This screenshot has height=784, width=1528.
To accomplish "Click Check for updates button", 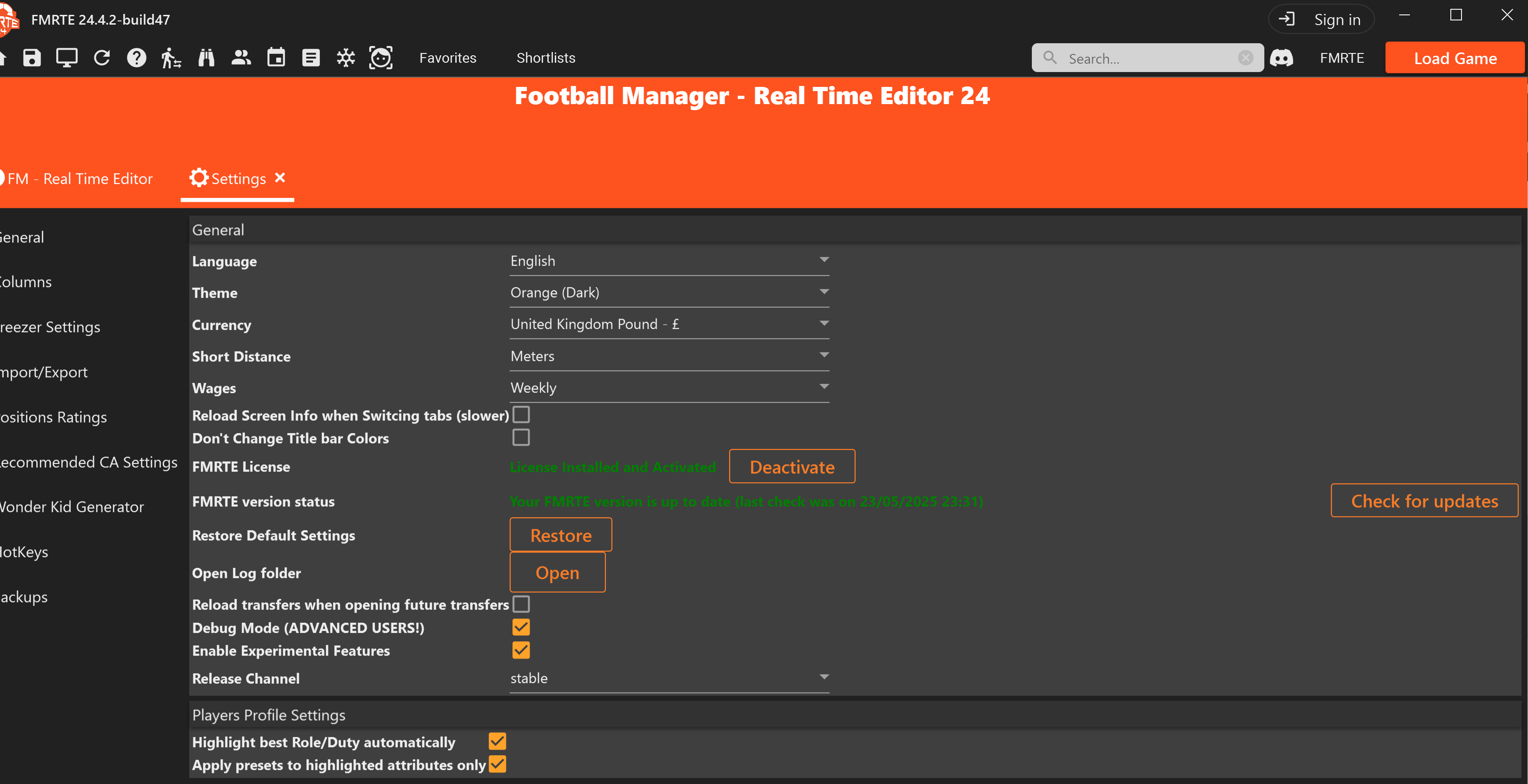I will 1424,501.
